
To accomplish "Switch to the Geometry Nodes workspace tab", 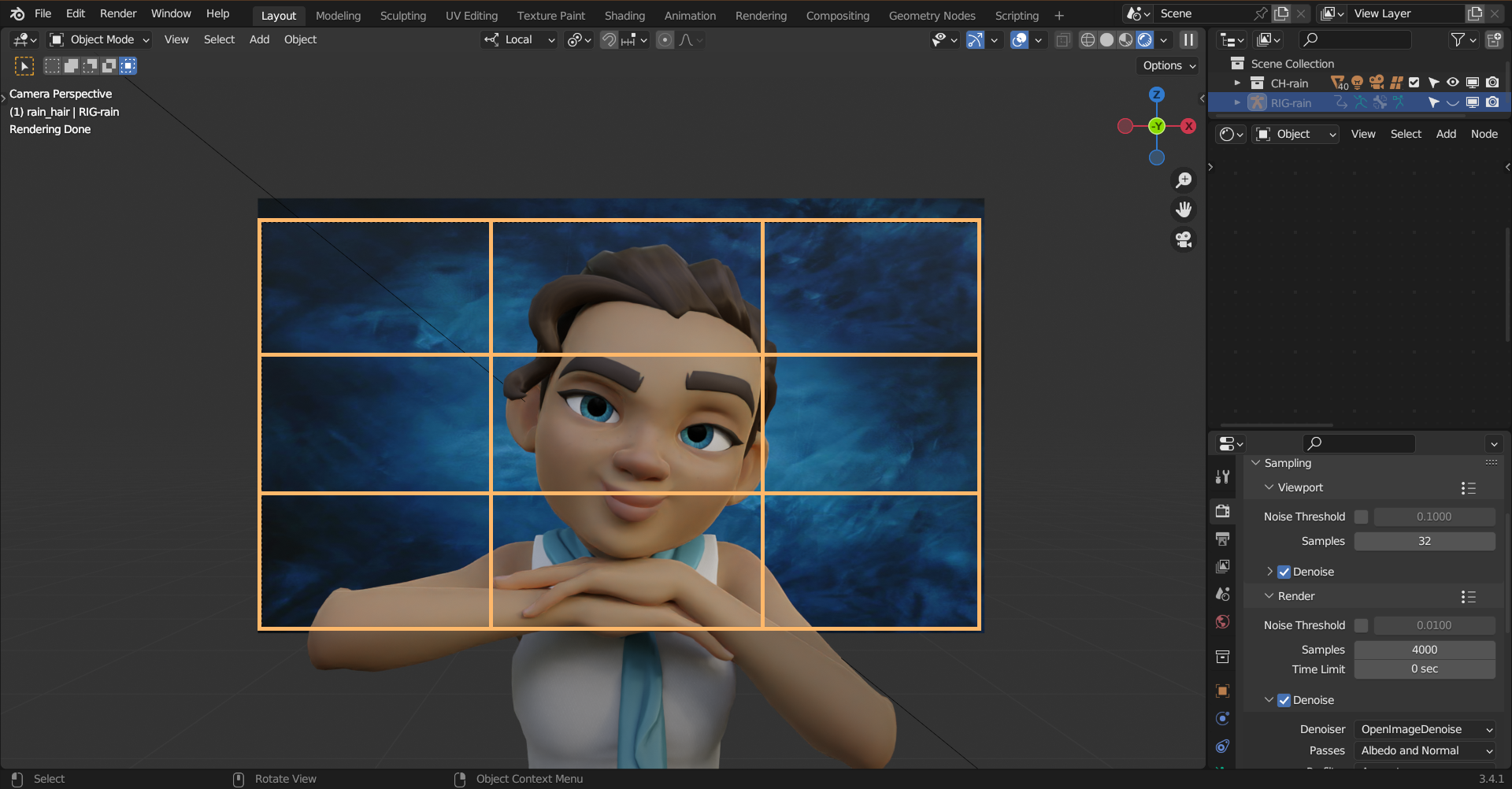I will 932,15.
